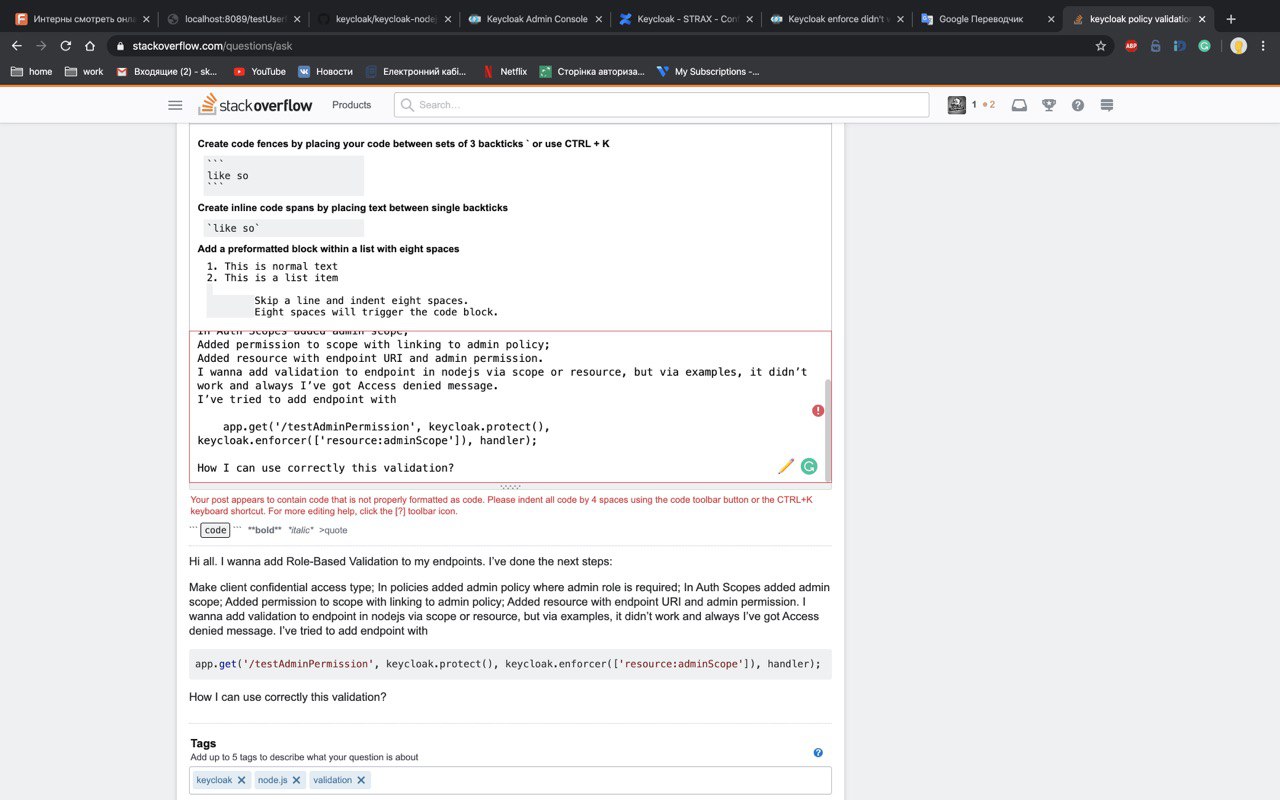Screen dimensions: 1280x800
Task: Select the *italic* formatting help tab
Action: click(x=301, y=530)
